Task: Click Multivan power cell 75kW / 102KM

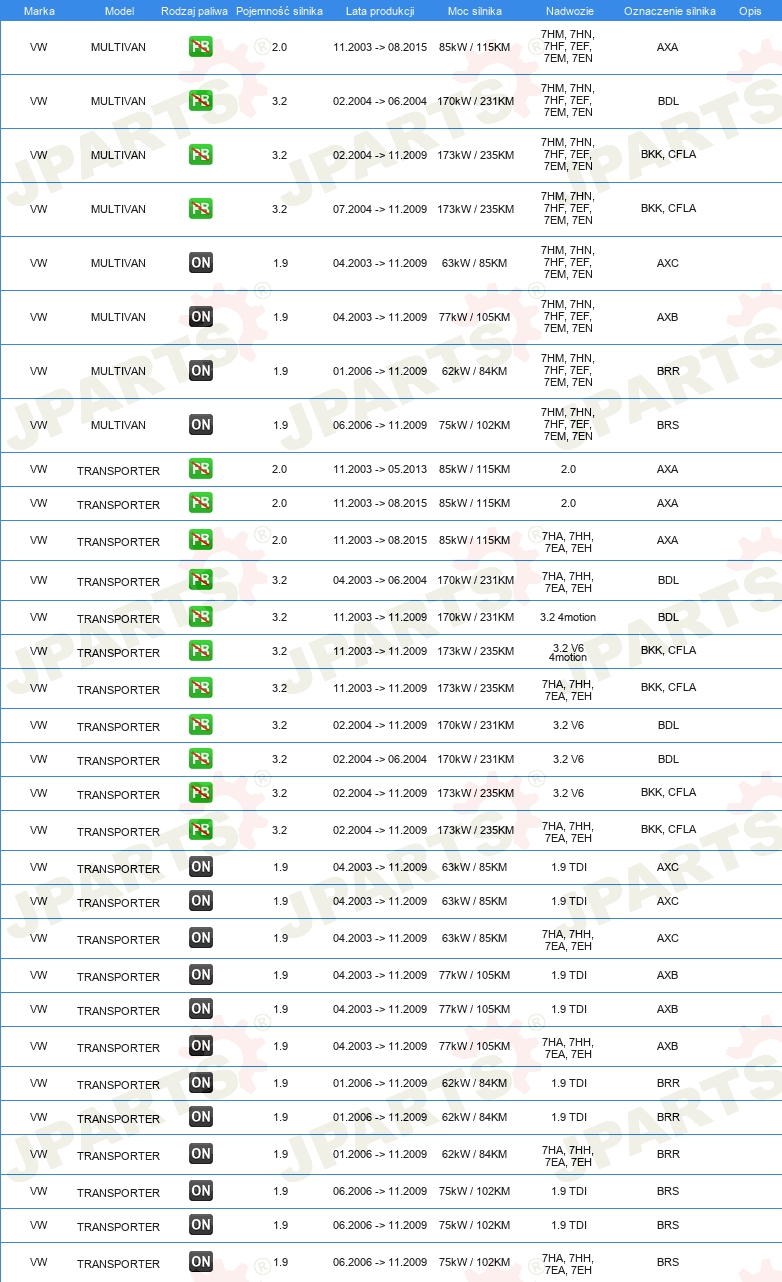Action: click(x=475, y=425)
